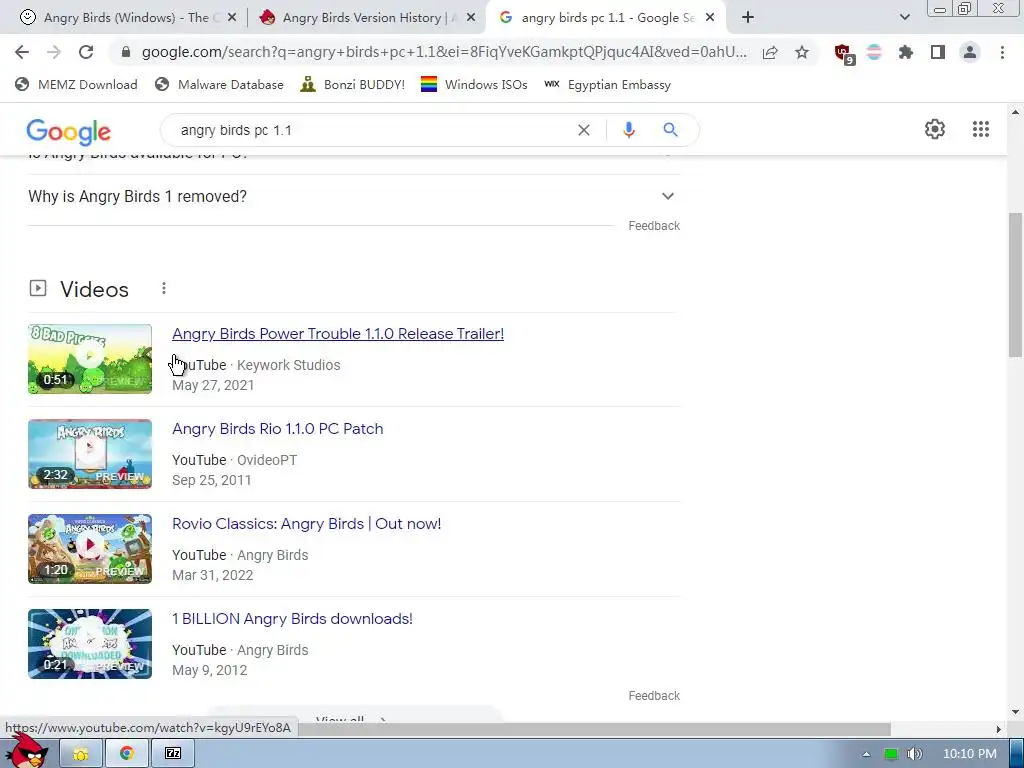The height and width of the screenshot is (768, 1024).
Task: Select the Keywork Studios channel text
Action: coord(288,365)
